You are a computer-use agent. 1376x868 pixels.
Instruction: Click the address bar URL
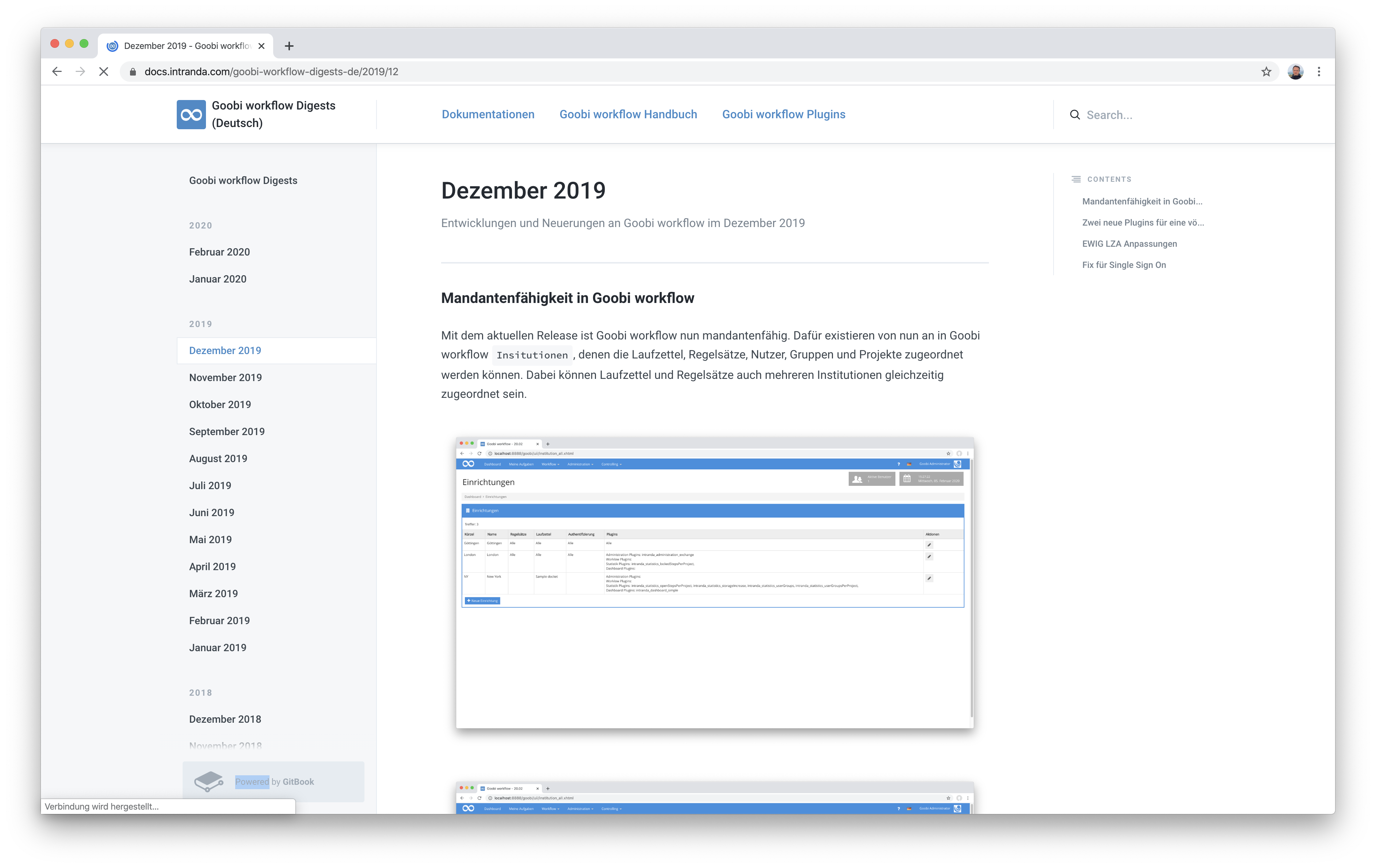[271, 72]
